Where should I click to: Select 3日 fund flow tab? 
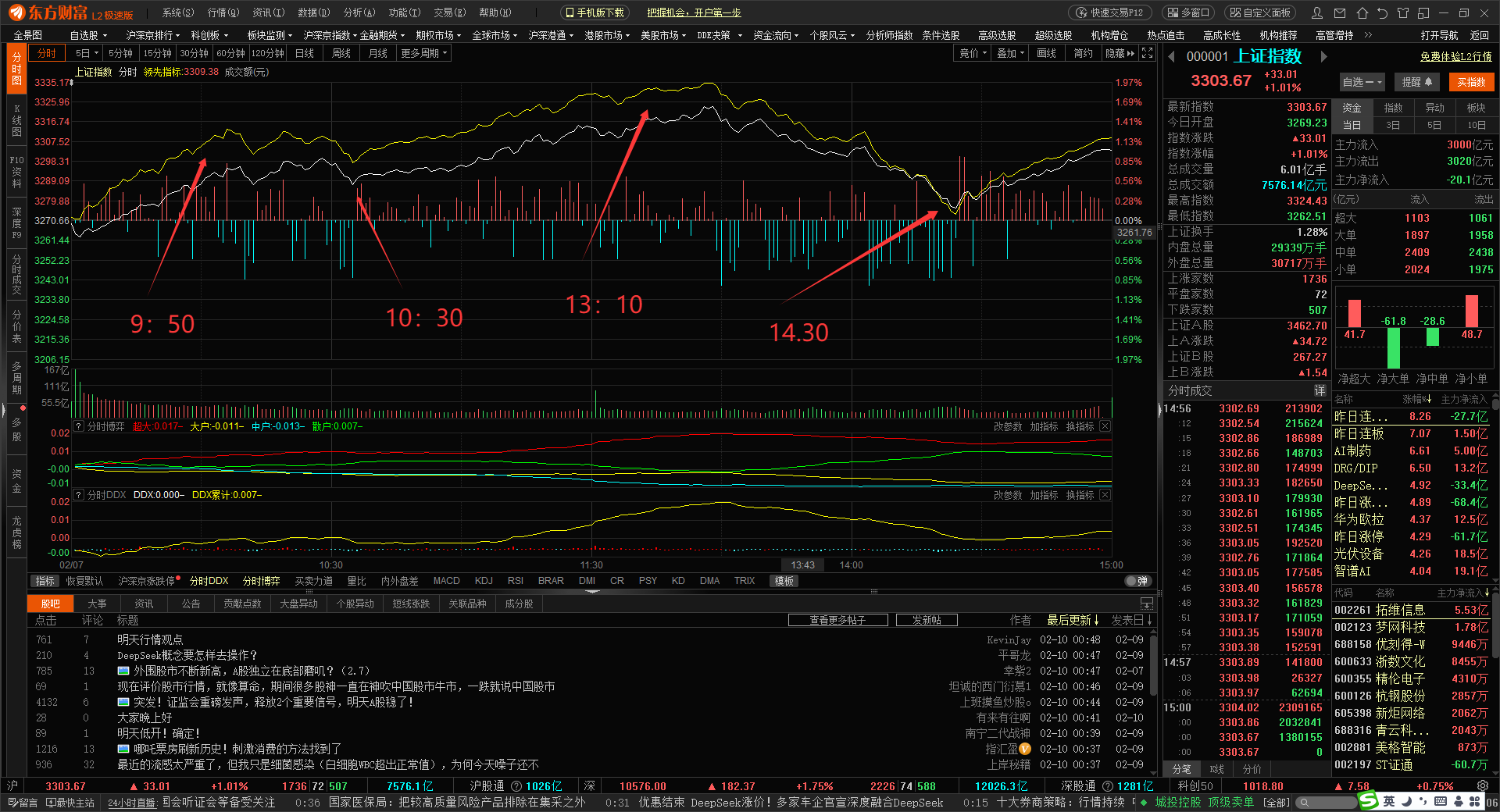[x=1393, y=125]
